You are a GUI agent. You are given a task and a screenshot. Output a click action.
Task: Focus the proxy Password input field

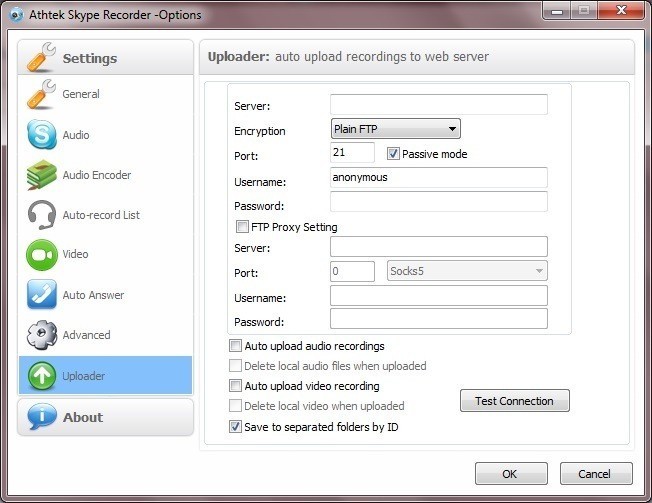[x=439, y=319]
